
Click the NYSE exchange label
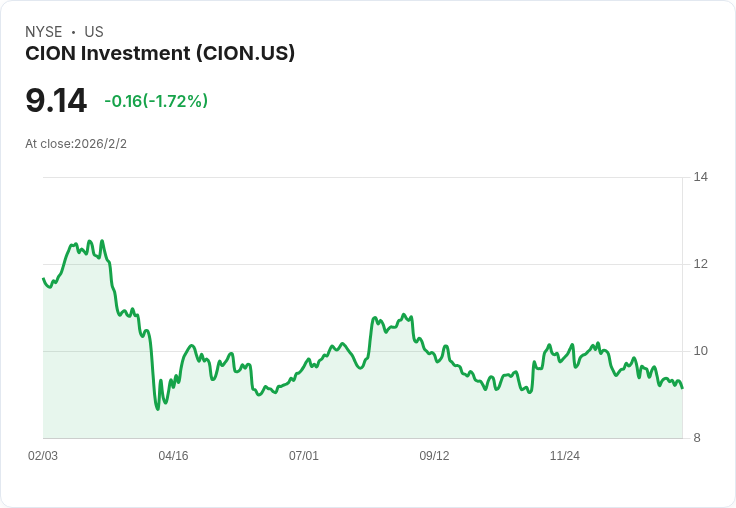(x=43, y=32)
